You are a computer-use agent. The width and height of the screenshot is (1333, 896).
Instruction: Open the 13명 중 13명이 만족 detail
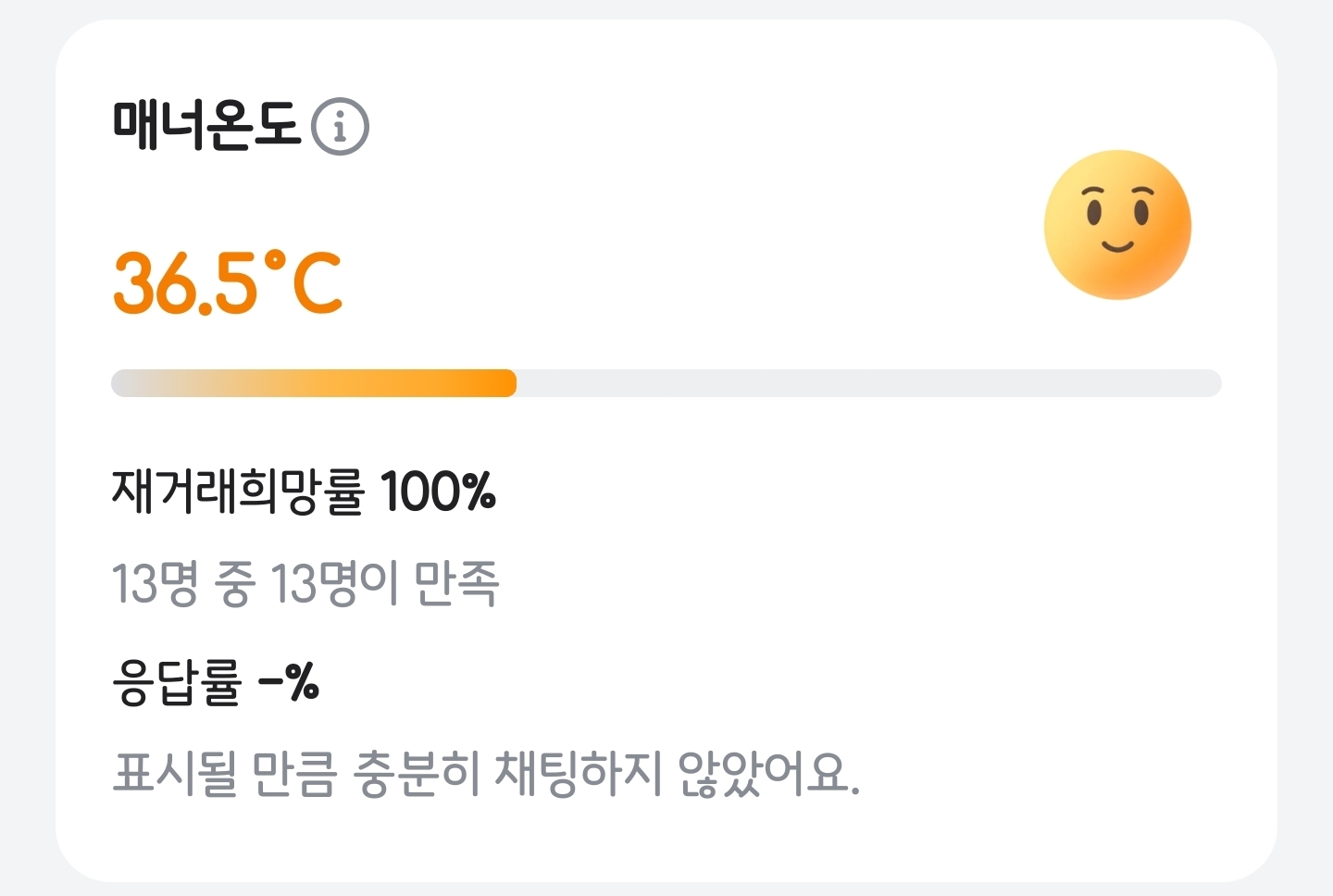305,584
